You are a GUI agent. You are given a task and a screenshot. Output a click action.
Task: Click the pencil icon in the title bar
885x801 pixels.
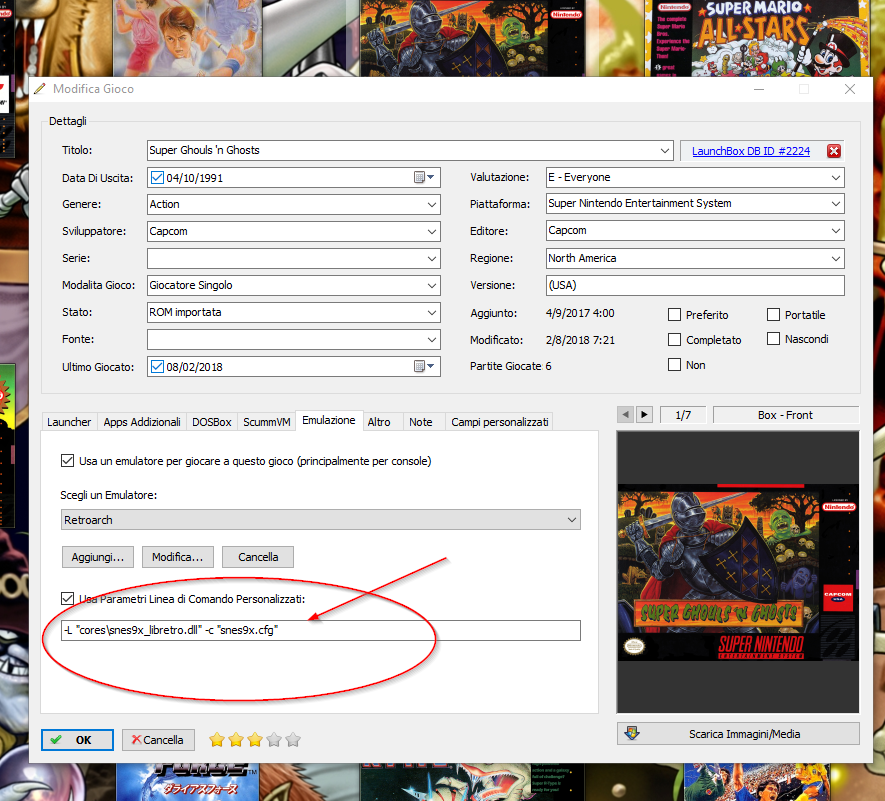pyautogui.click(x=40, y=89)
